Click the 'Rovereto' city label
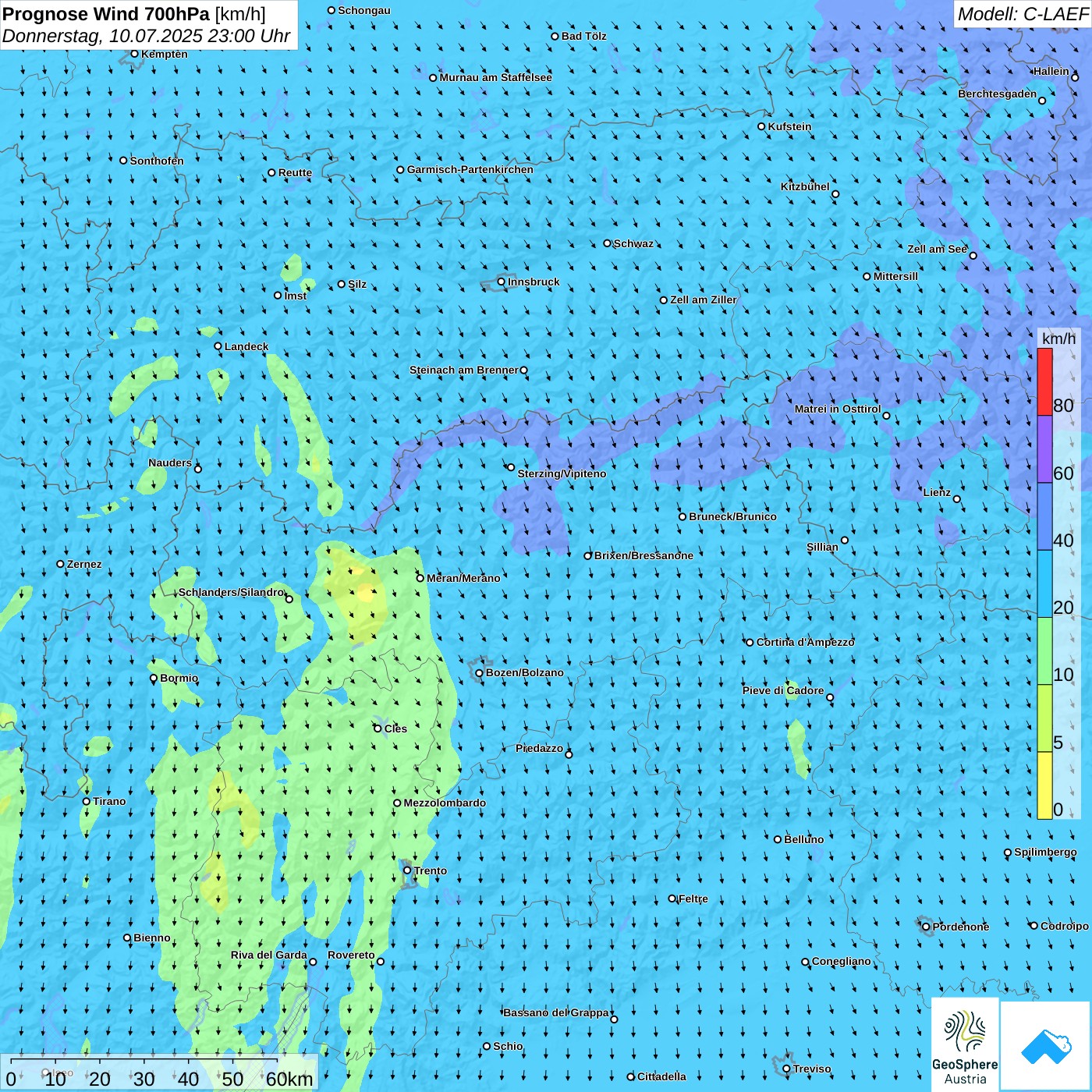This screenshot has width=1092, height=1092. click(351, 955)
